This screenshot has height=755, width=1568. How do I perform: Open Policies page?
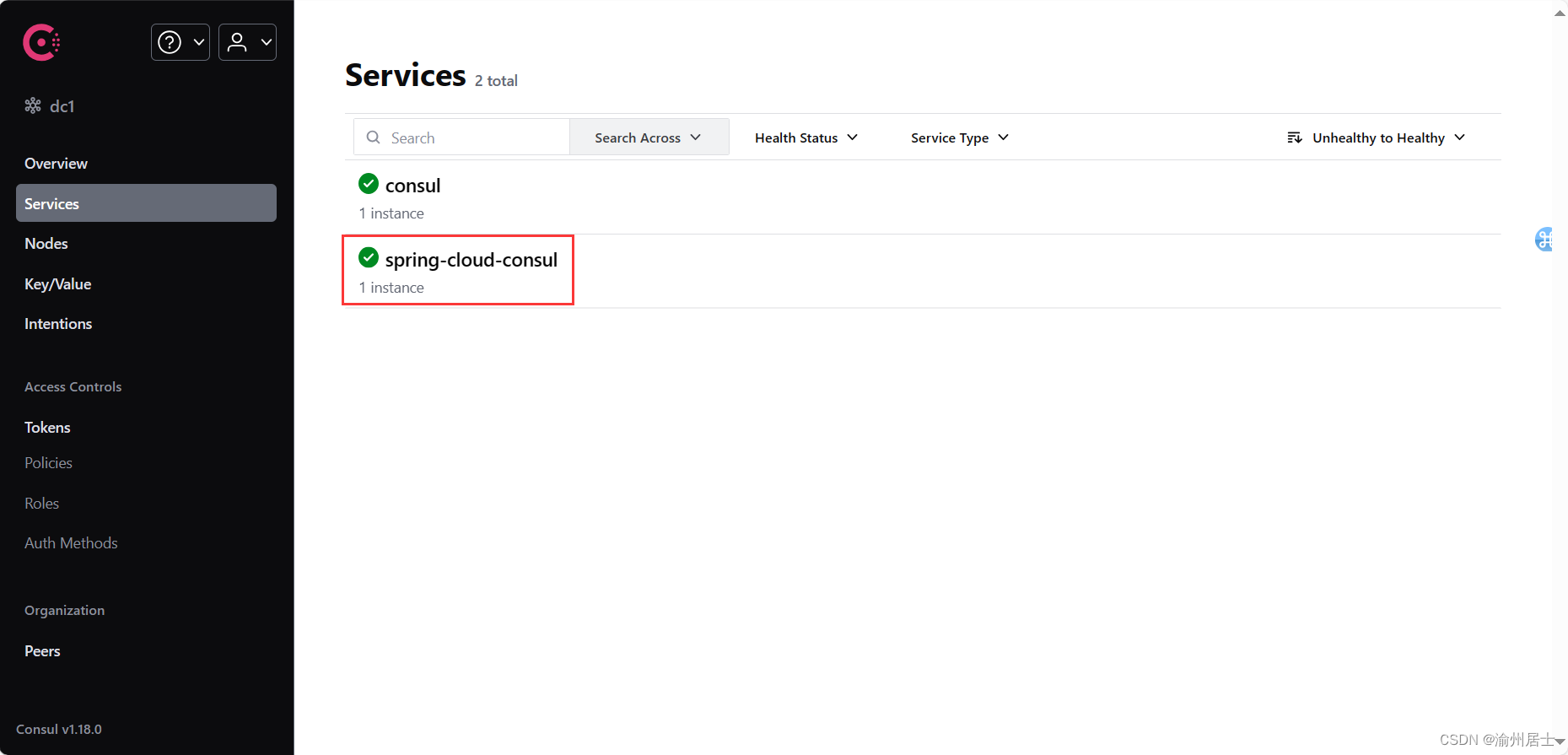click(48, 463)
